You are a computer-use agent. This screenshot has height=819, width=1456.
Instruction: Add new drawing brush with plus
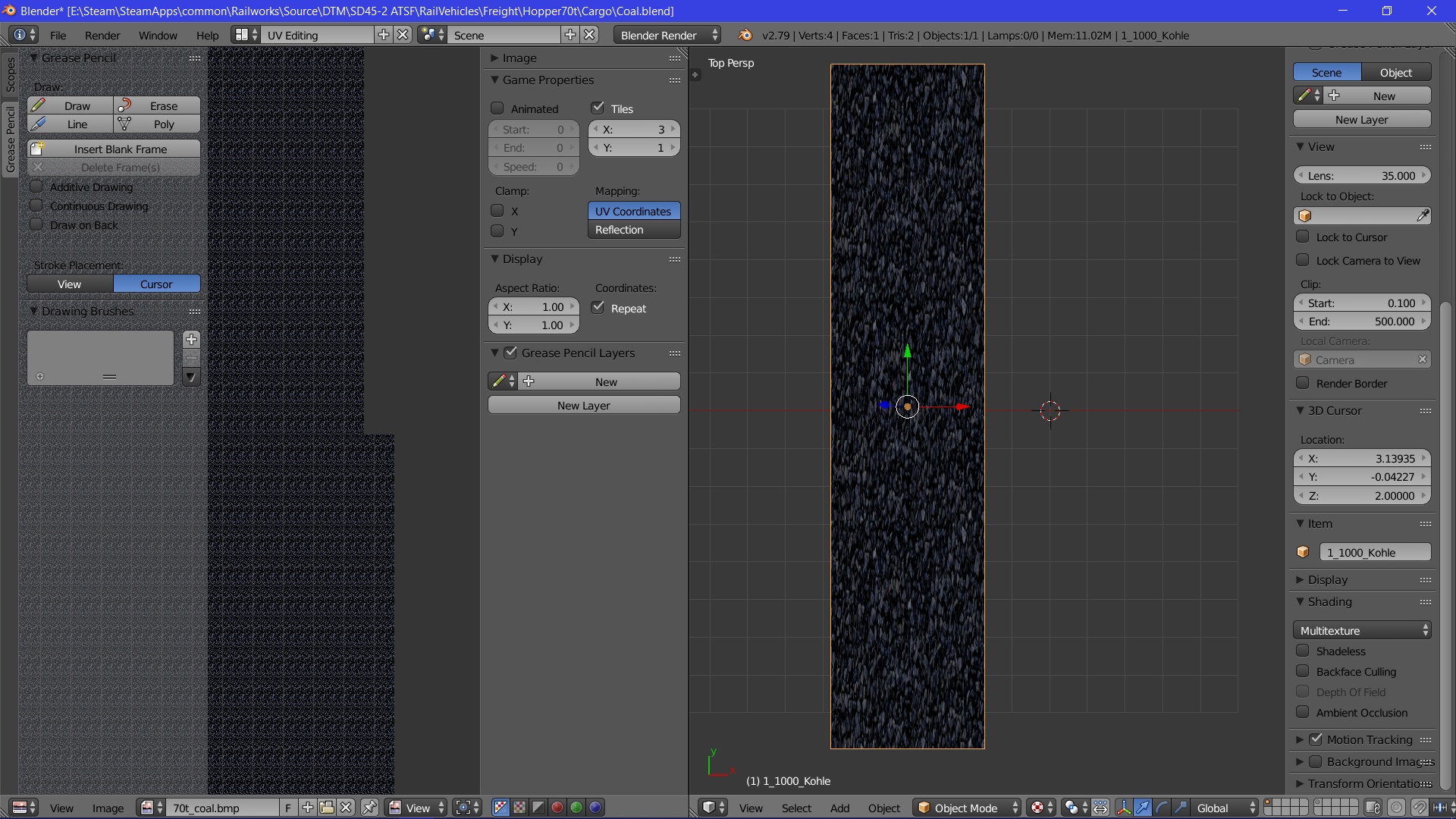pyautogui.click(x=191, y=339)
